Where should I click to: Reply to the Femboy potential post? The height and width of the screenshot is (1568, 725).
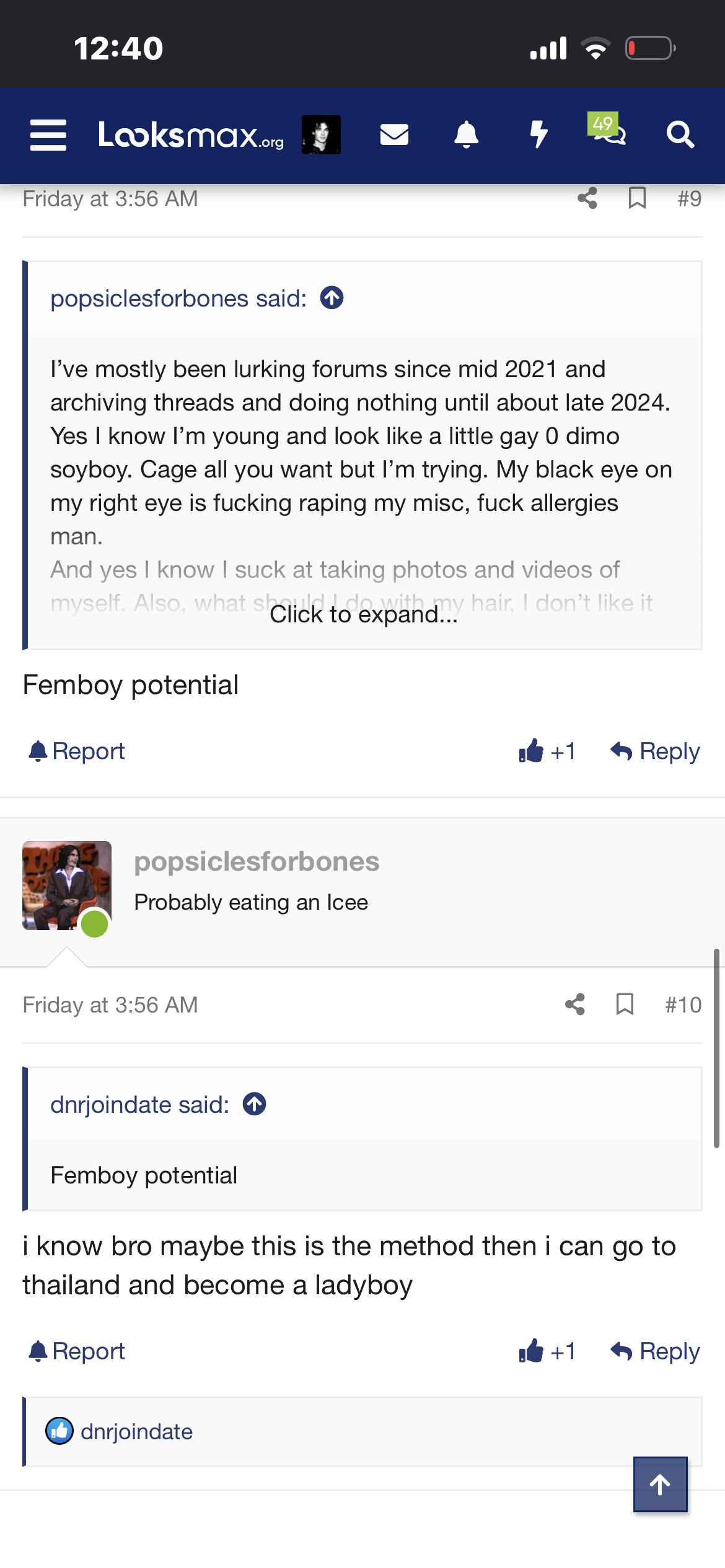click(655, 751)
